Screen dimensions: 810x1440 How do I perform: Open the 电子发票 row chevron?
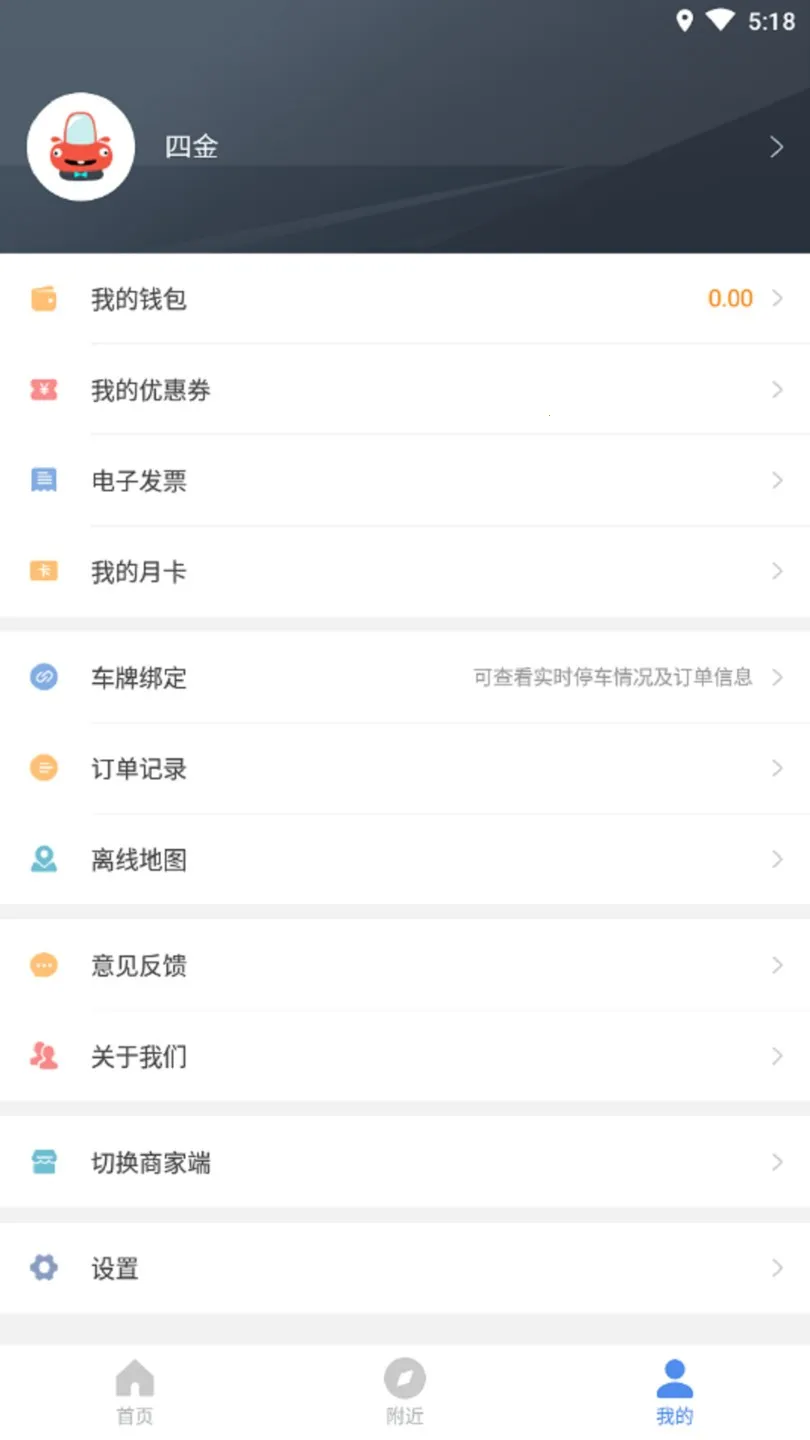pyautogui.click(x=777, y=481)
